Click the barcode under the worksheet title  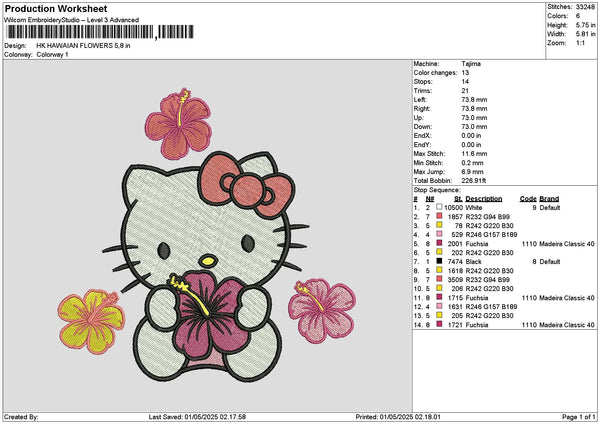click(x=100, y=32)
